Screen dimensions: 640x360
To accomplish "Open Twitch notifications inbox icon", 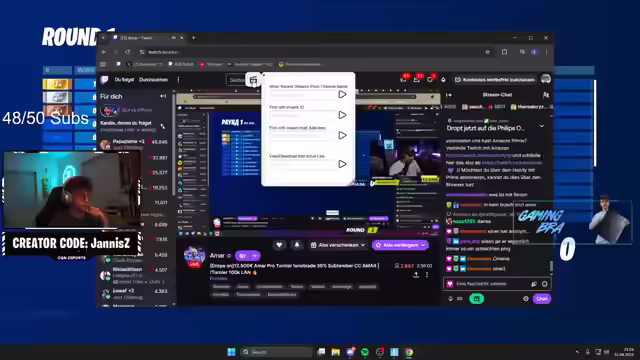I will (x=417, y=79).
